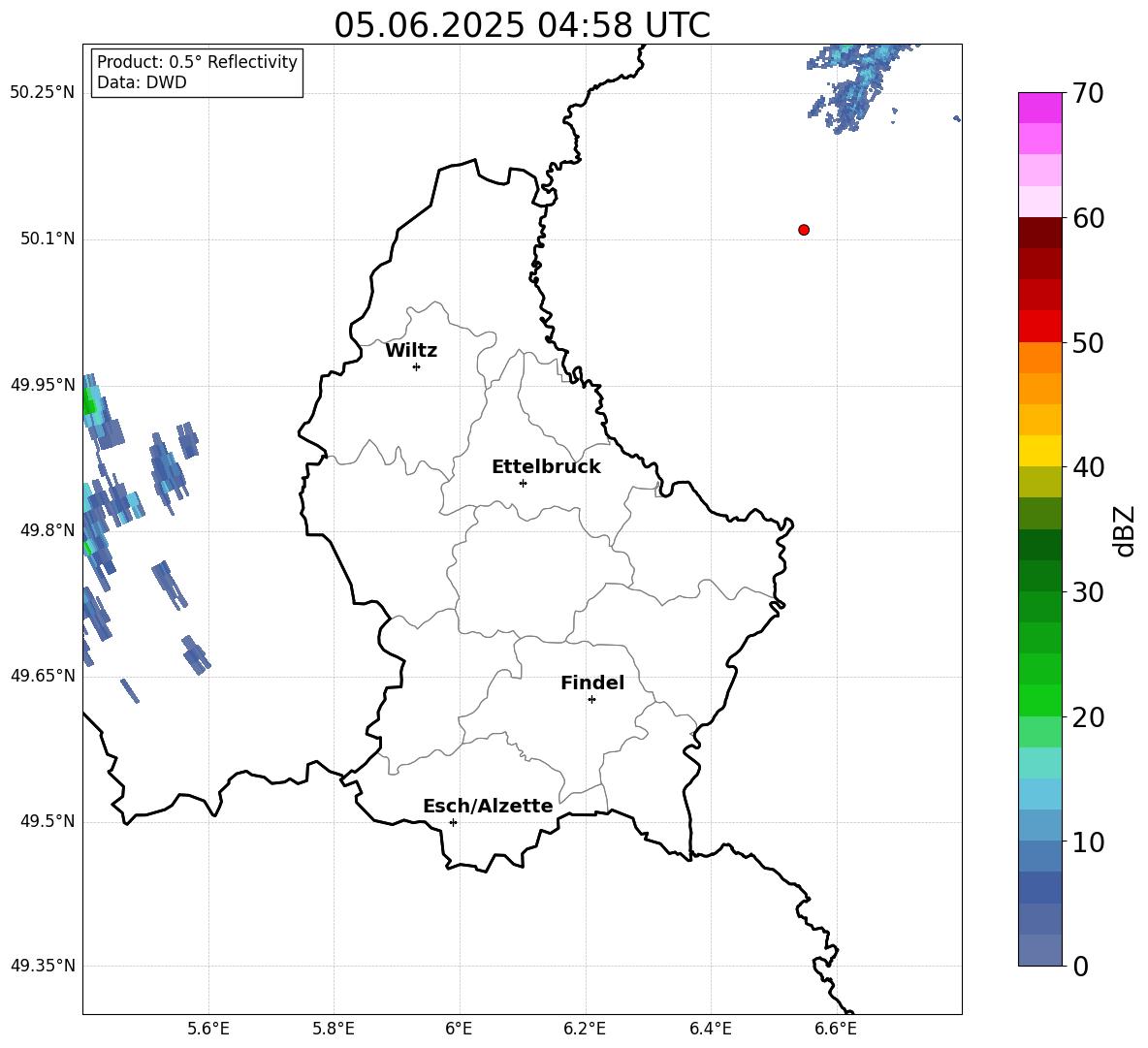Click the 5.8°E longitude label
The width and height of the screenshot is (1148, 1048).
(334, 1029)
